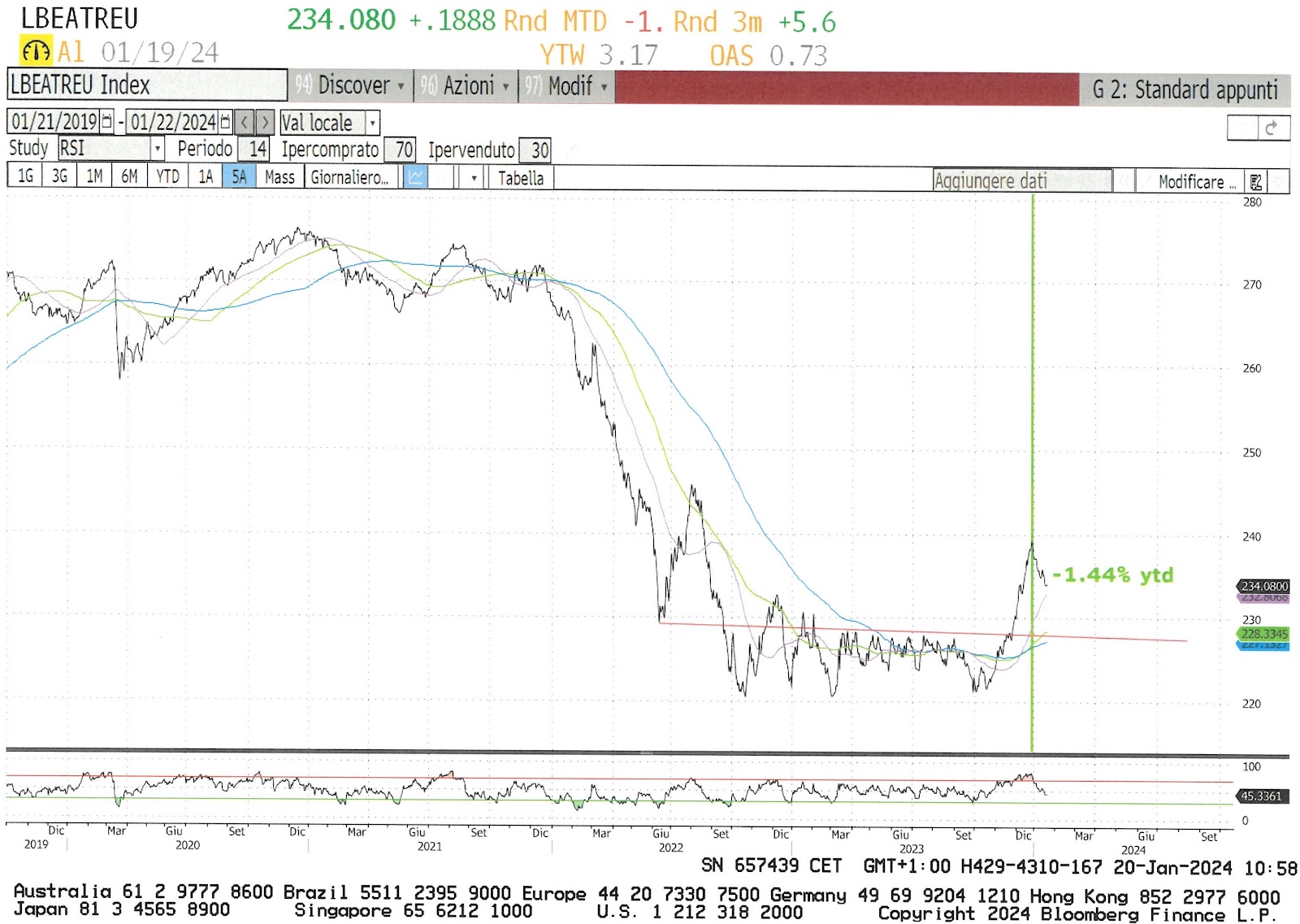The width and height of the screenshot is (1300, 924).
Task: Click the Modificare button
Action: point(1191,181)
